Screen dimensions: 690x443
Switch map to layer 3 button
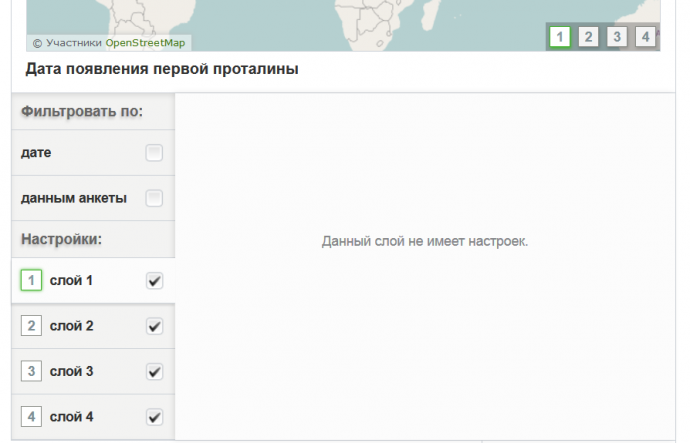click(617, 37)
